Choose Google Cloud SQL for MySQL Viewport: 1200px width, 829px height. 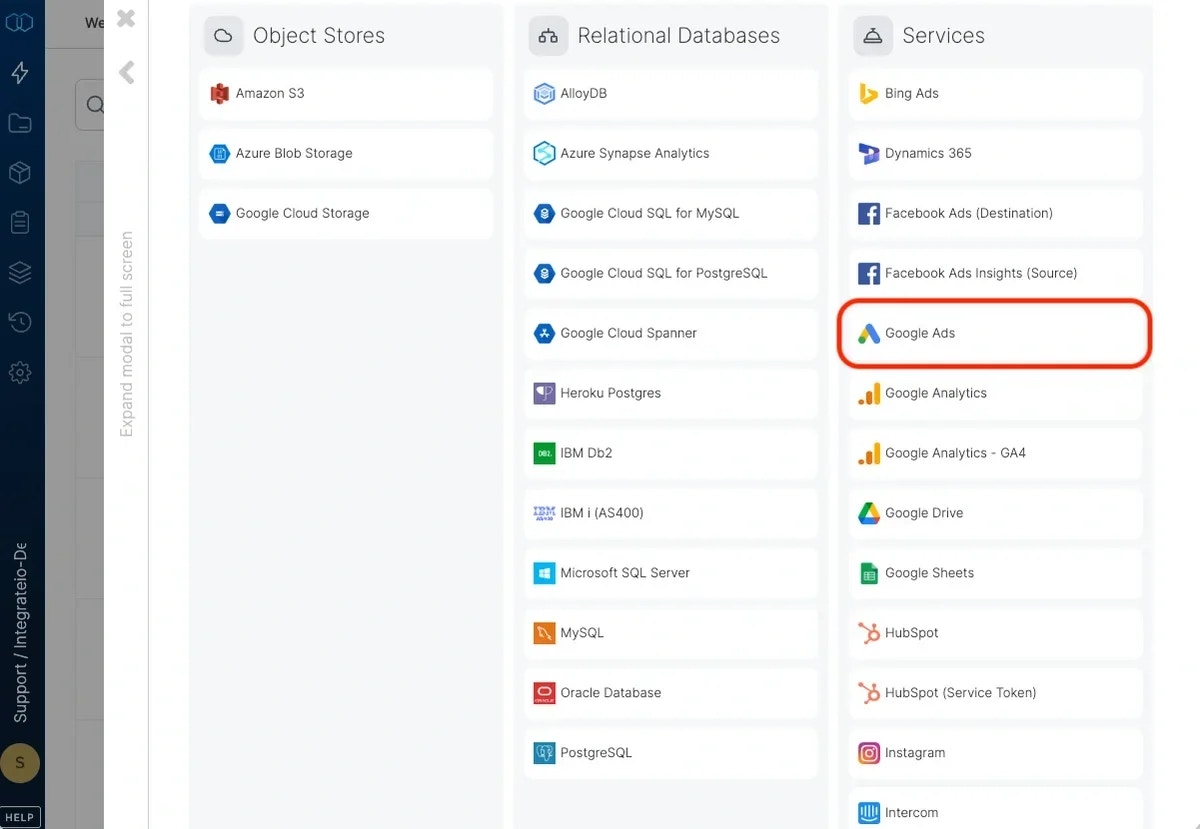pyautogui.click(x=670, y=213)
